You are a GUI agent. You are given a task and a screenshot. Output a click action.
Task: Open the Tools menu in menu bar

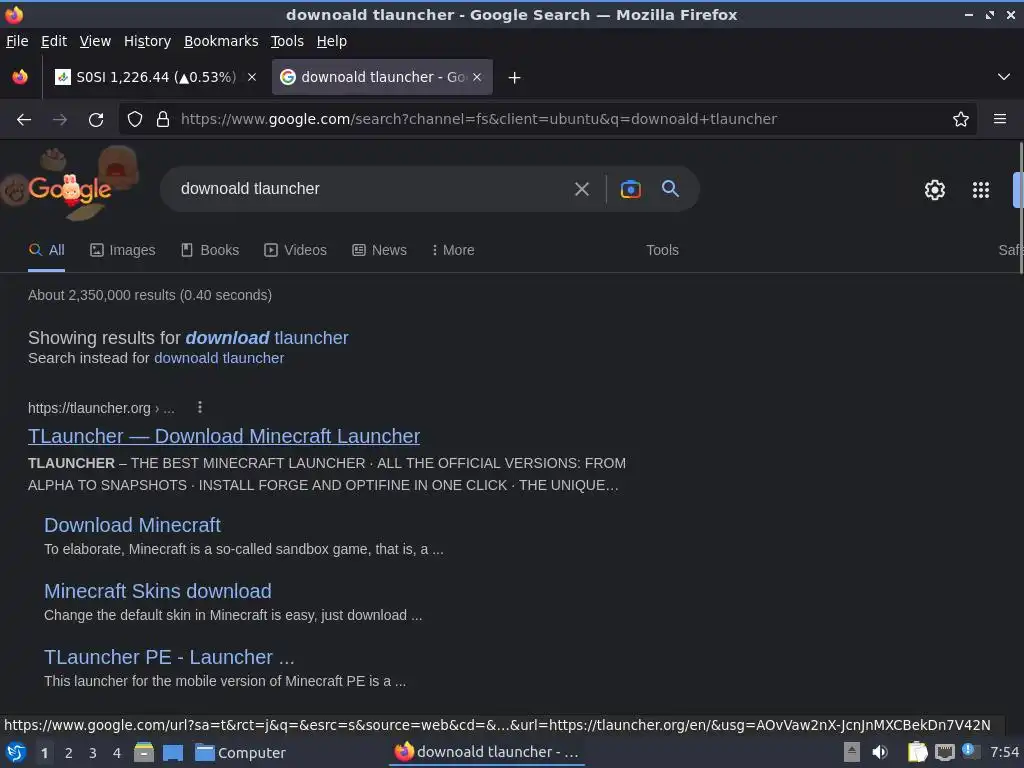(287, 41)
